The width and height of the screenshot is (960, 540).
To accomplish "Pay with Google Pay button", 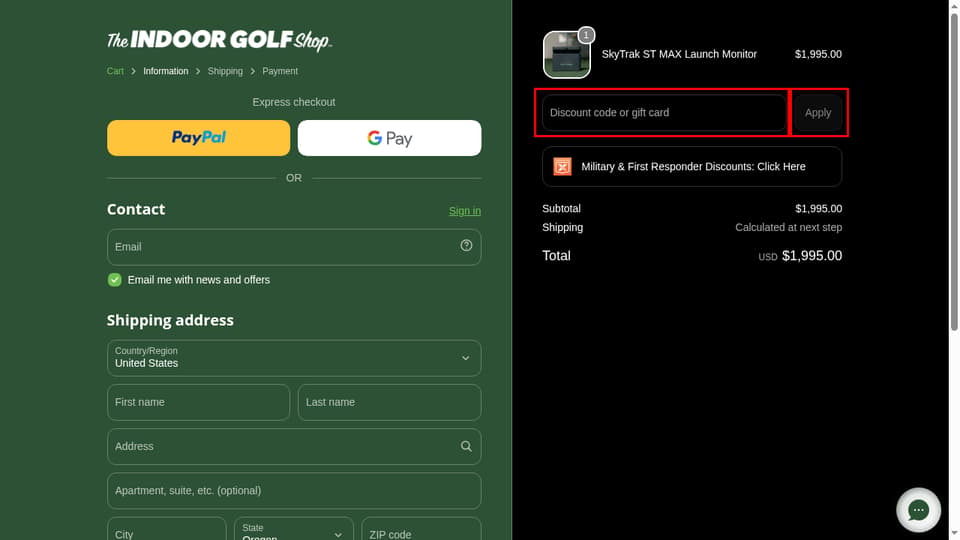I will point(389,138).
